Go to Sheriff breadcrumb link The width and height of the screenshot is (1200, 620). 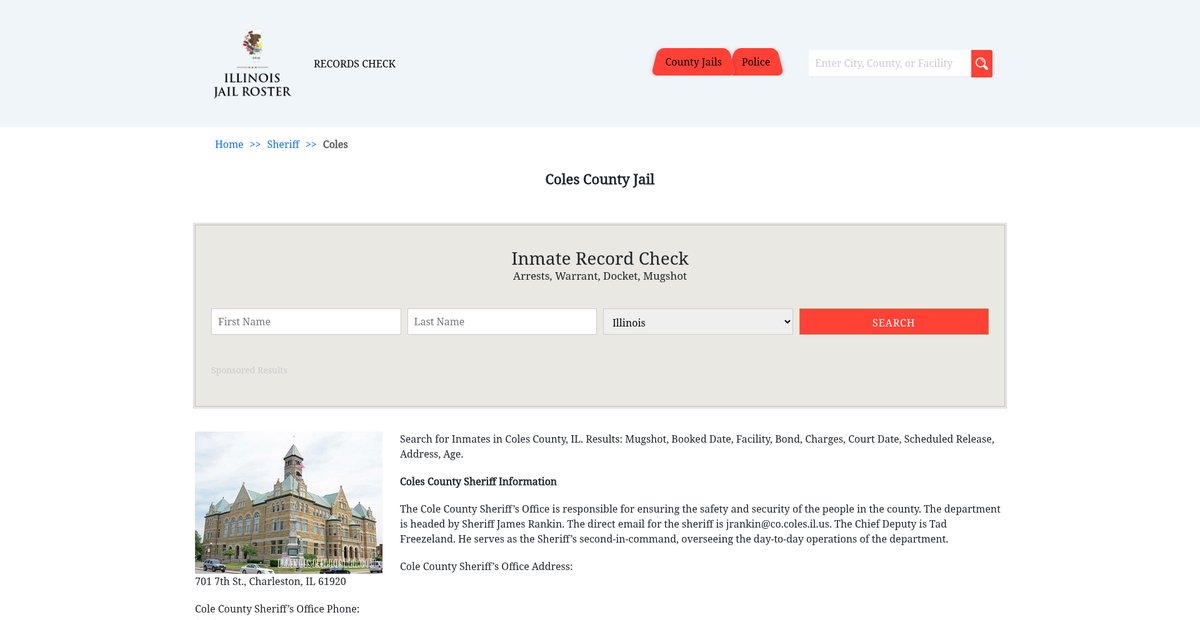283,144
